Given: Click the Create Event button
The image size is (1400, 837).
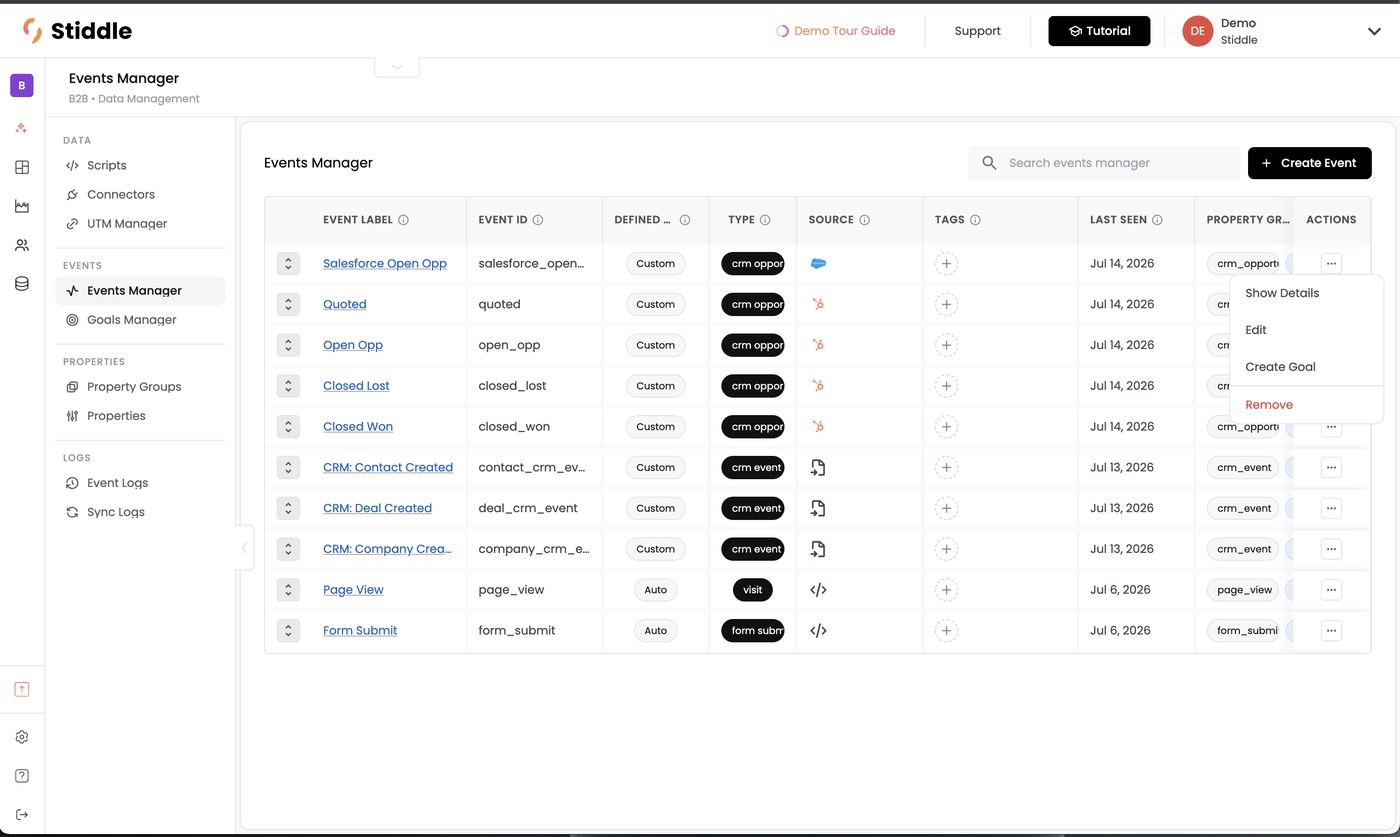Looking at the screenshot, I should [1310, 163].
